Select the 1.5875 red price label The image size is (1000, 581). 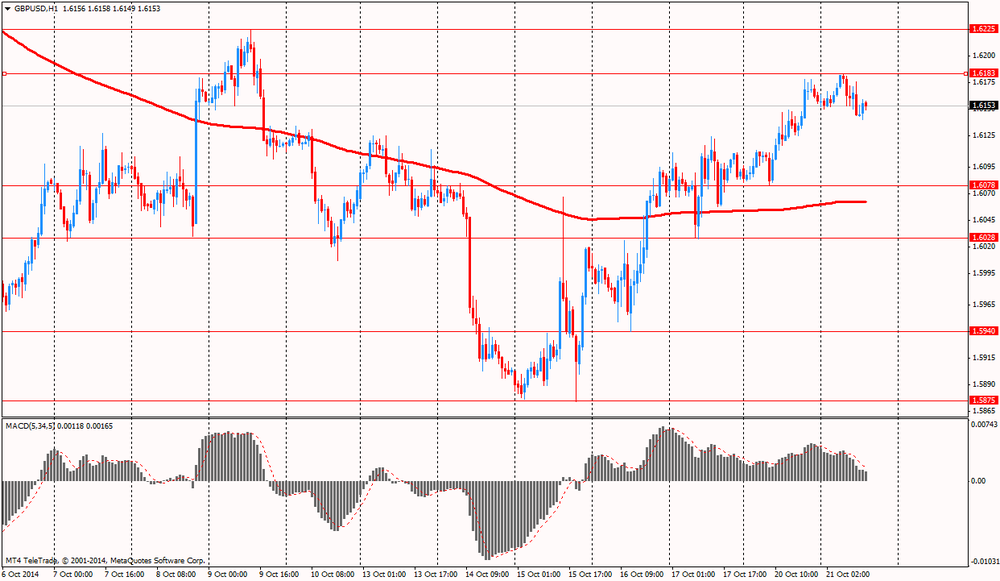point(982,400)
